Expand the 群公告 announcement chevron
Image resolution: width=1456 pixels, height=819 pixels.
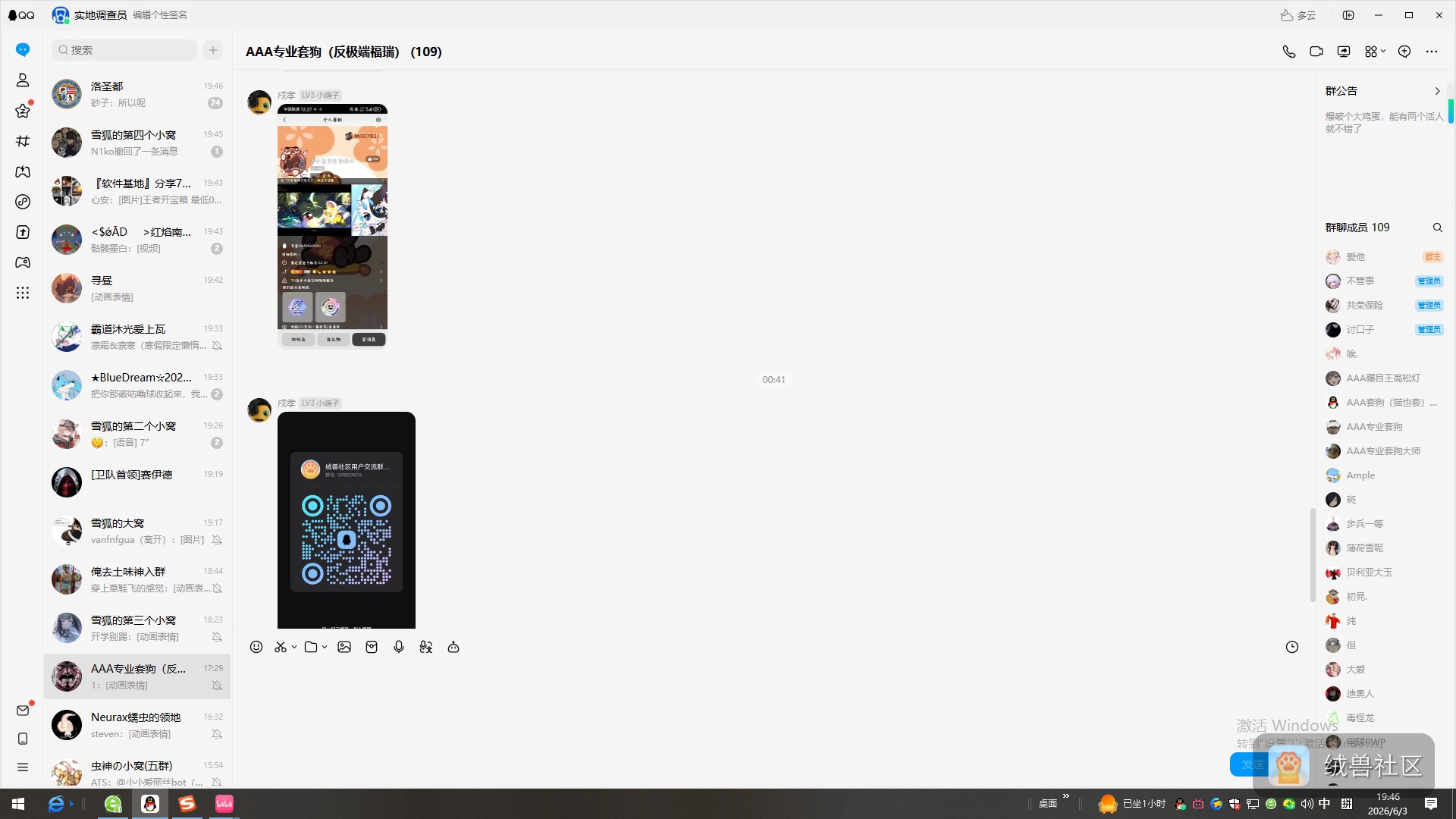coord(1437,91)
